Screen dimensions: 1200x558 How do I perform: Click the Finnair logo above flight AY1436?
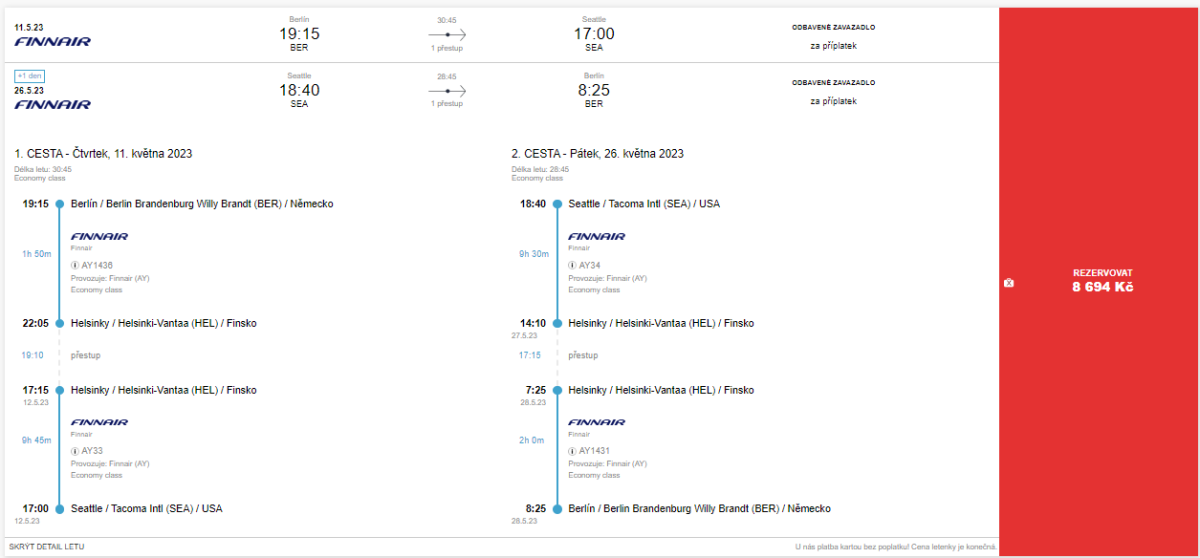tap(99, 236)
